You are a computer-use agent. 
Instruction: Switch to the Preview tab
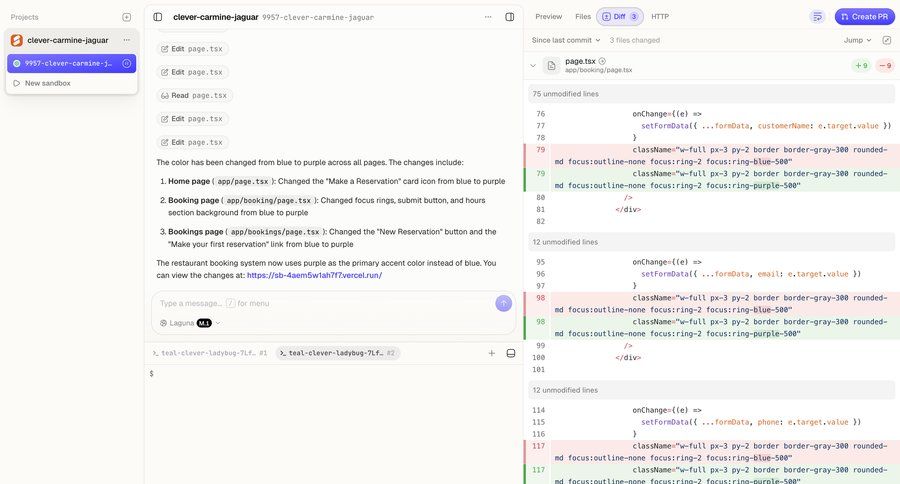tap(549, 17)
